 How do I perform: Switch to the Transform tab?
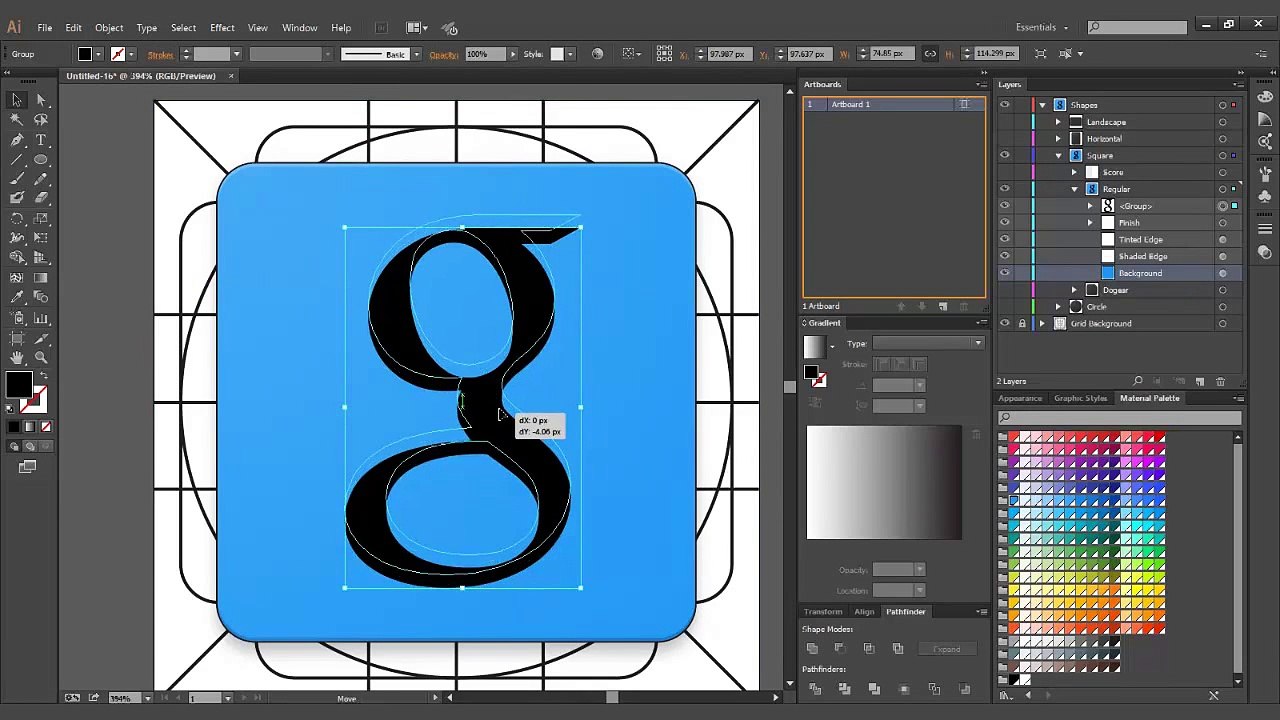pos(823,611)
